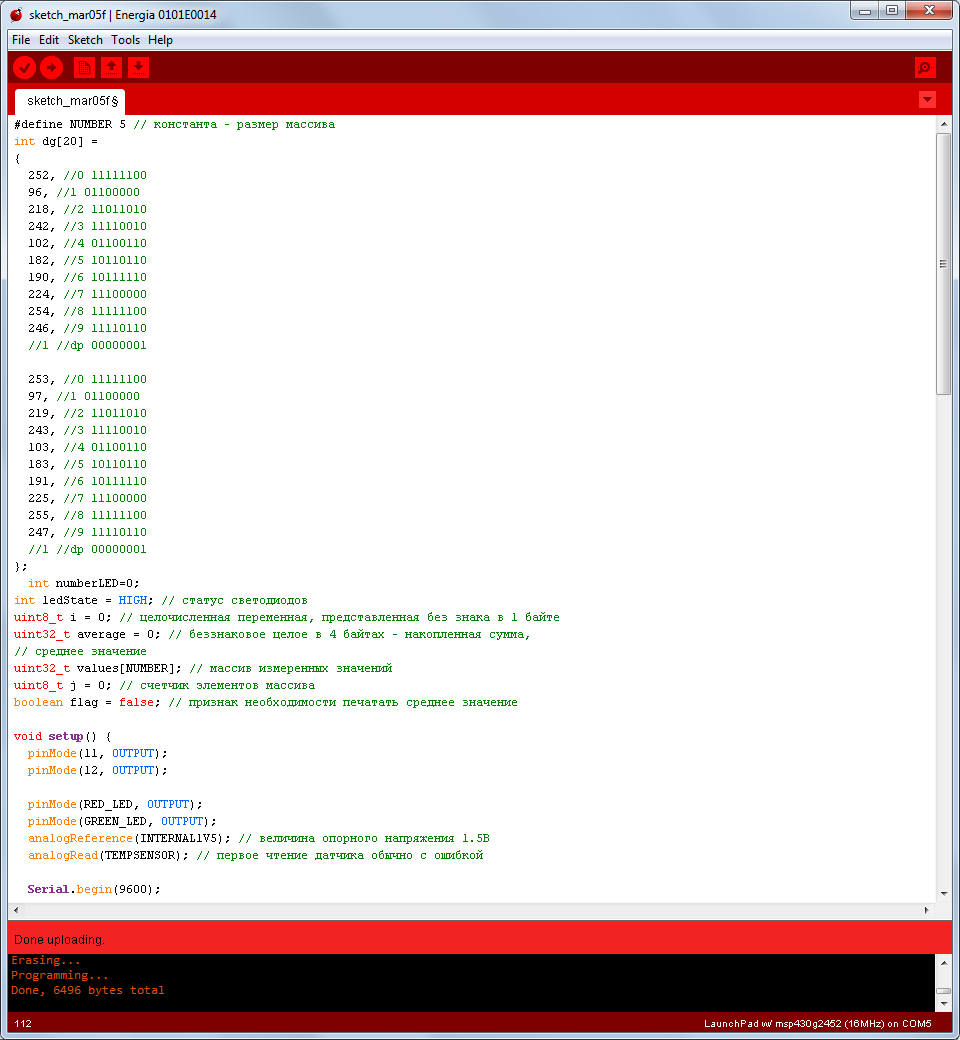Click the 'pinMode(GREEN_LED, OUTPUT);' line

coord(122,822)
